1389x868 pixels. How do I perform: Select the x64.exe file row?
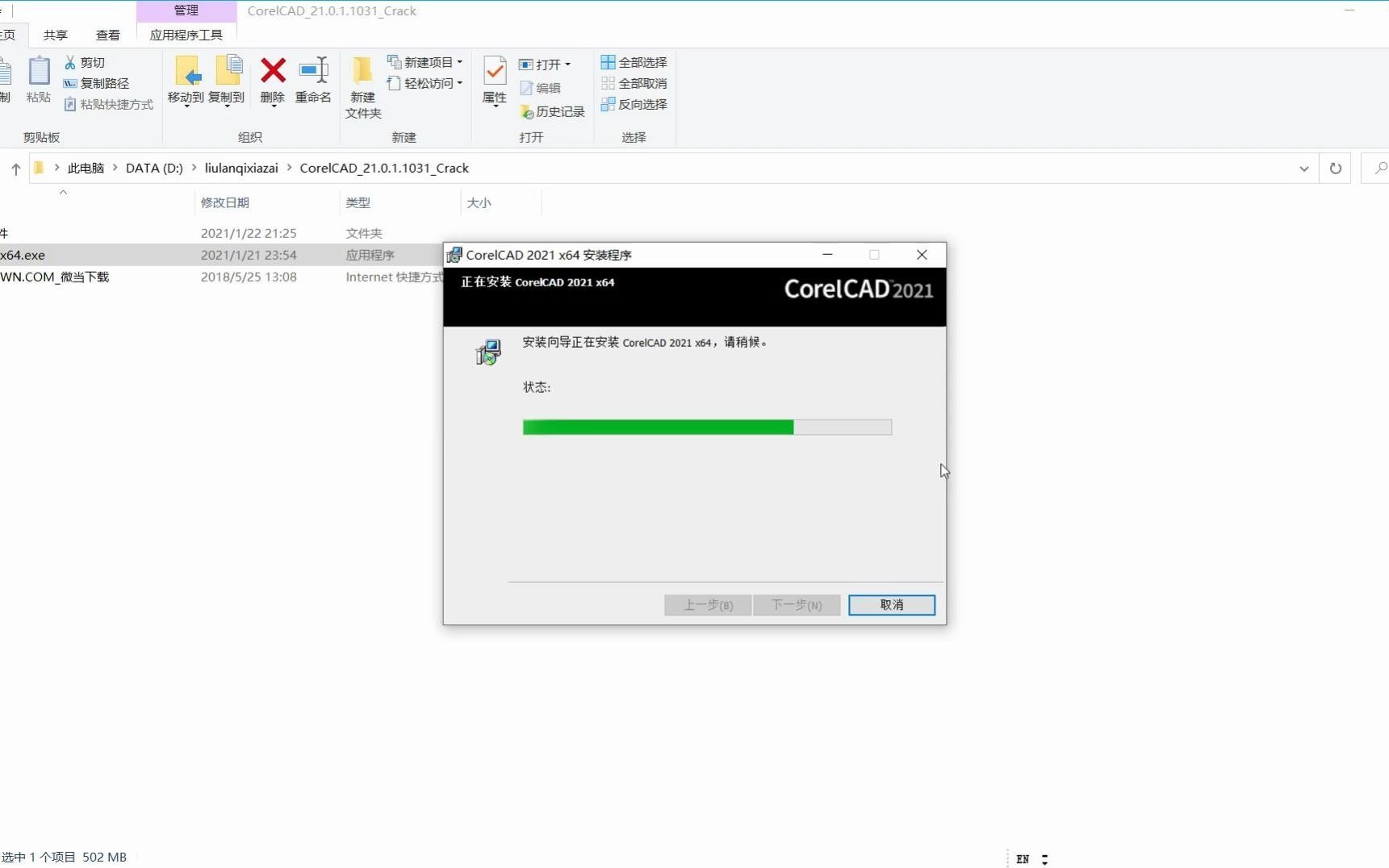click(222, 255)
